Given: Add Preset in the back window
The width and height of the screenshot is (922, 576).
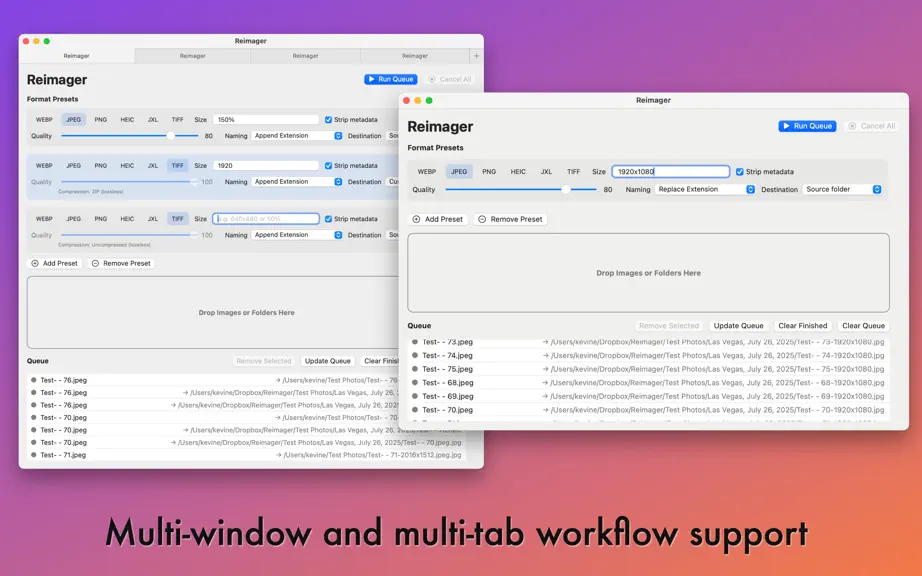Looking at the screenshot, I should [x=55, y=263].
